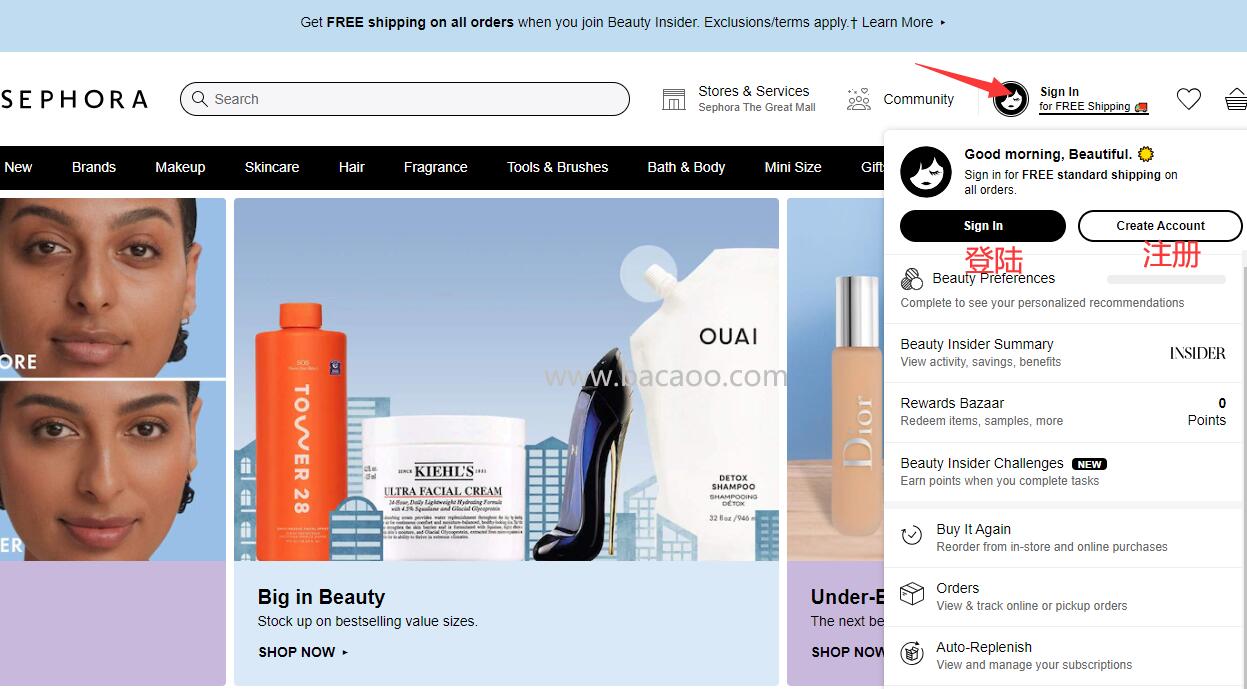Image resolution: width=1247 pixels, height=689 pixels.
Task: Click into the Search field
Action: click(404, 99)
